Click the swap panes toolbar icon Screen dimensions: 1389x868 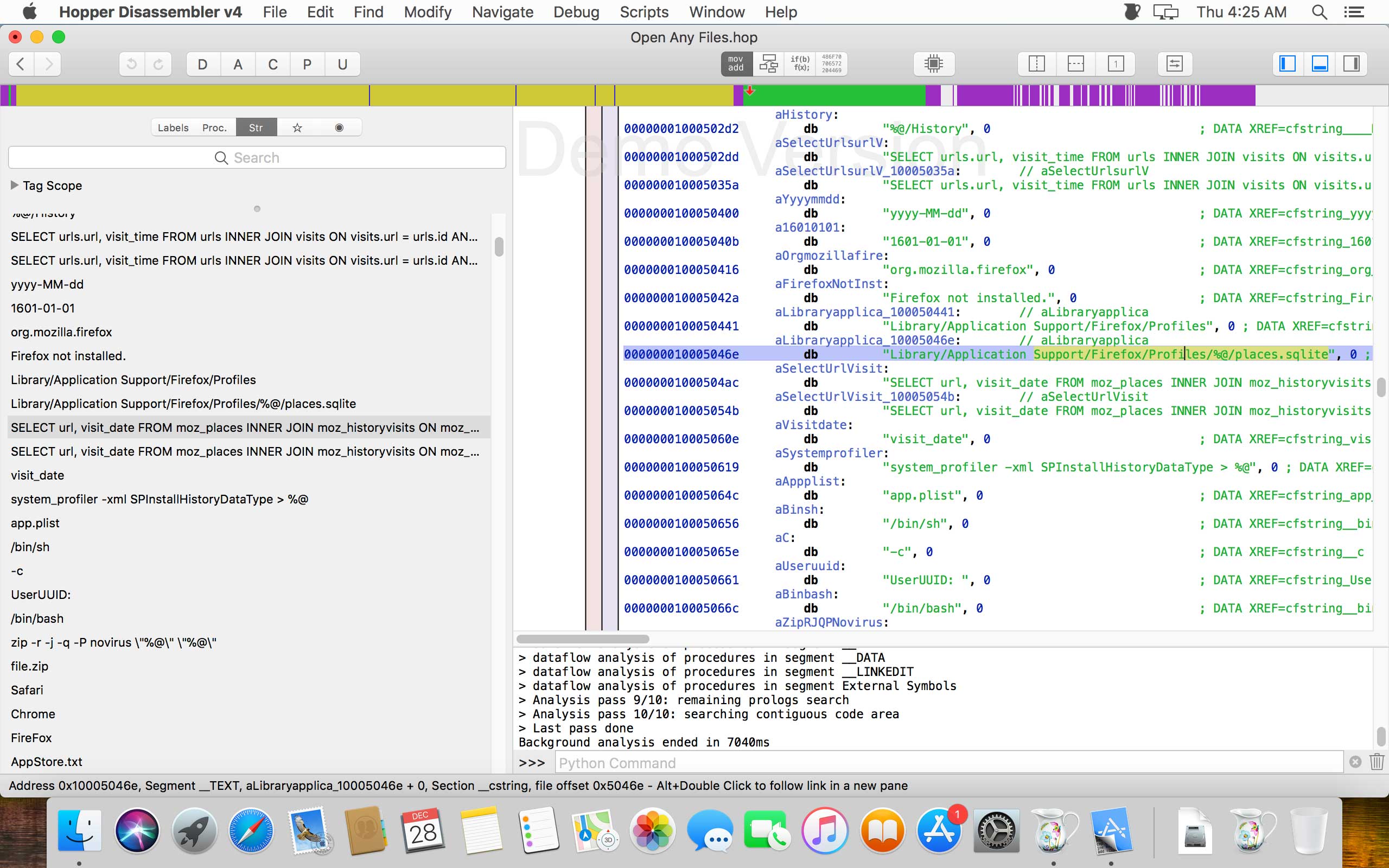(1174, 63)
